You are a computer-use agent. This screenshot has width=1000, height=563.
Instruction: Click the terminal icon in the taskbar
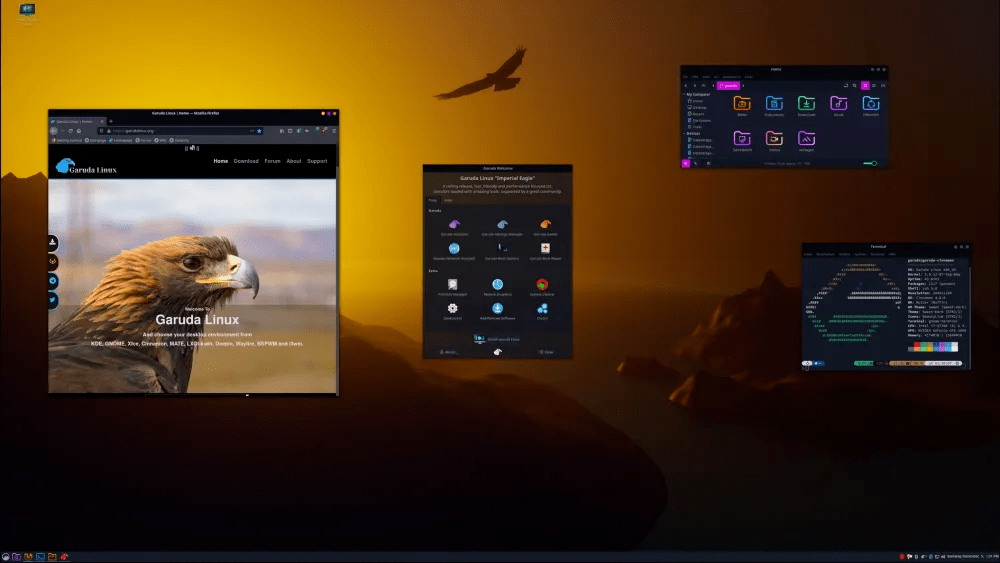coord(40,557)
